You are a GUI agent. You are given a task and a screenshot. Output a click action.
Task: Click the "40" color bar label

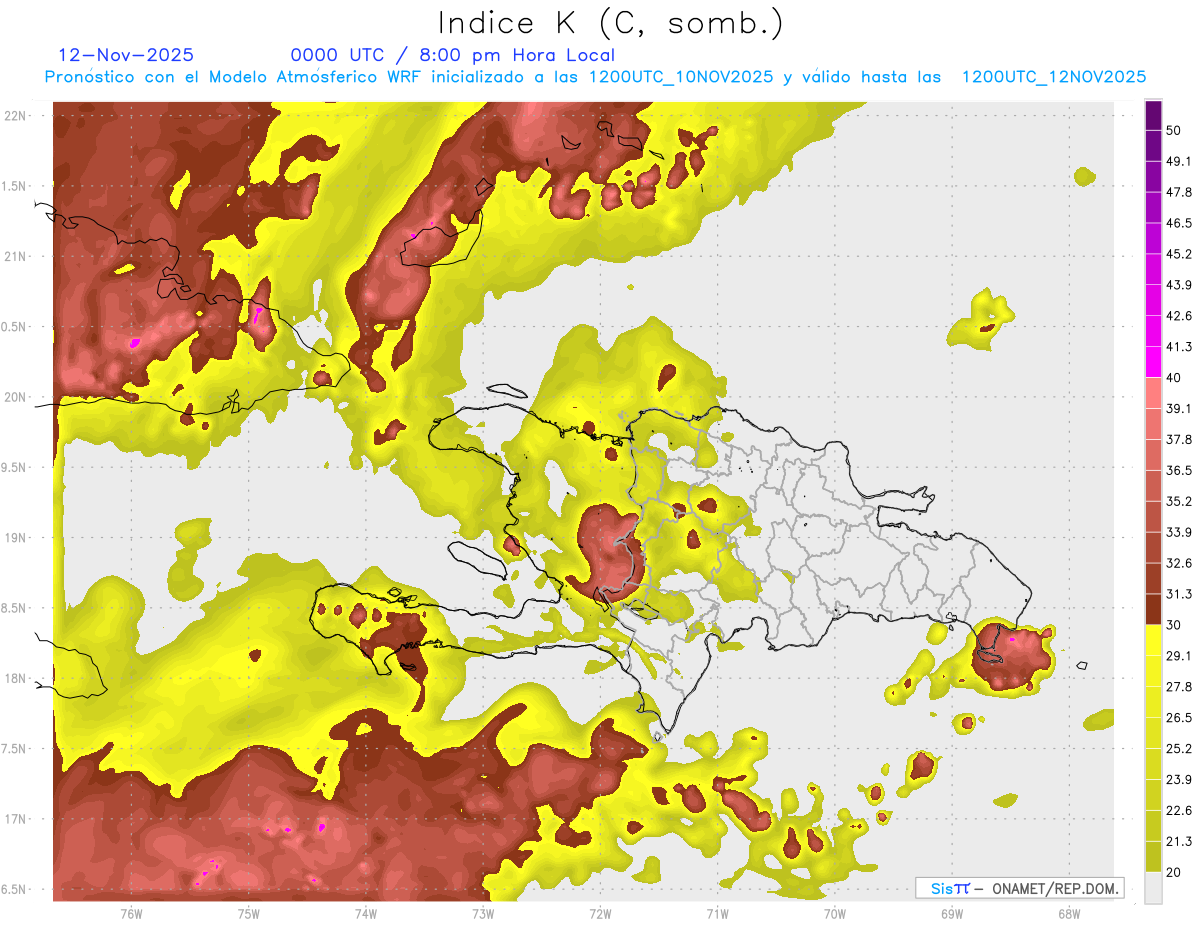(x=1174, y=378)
